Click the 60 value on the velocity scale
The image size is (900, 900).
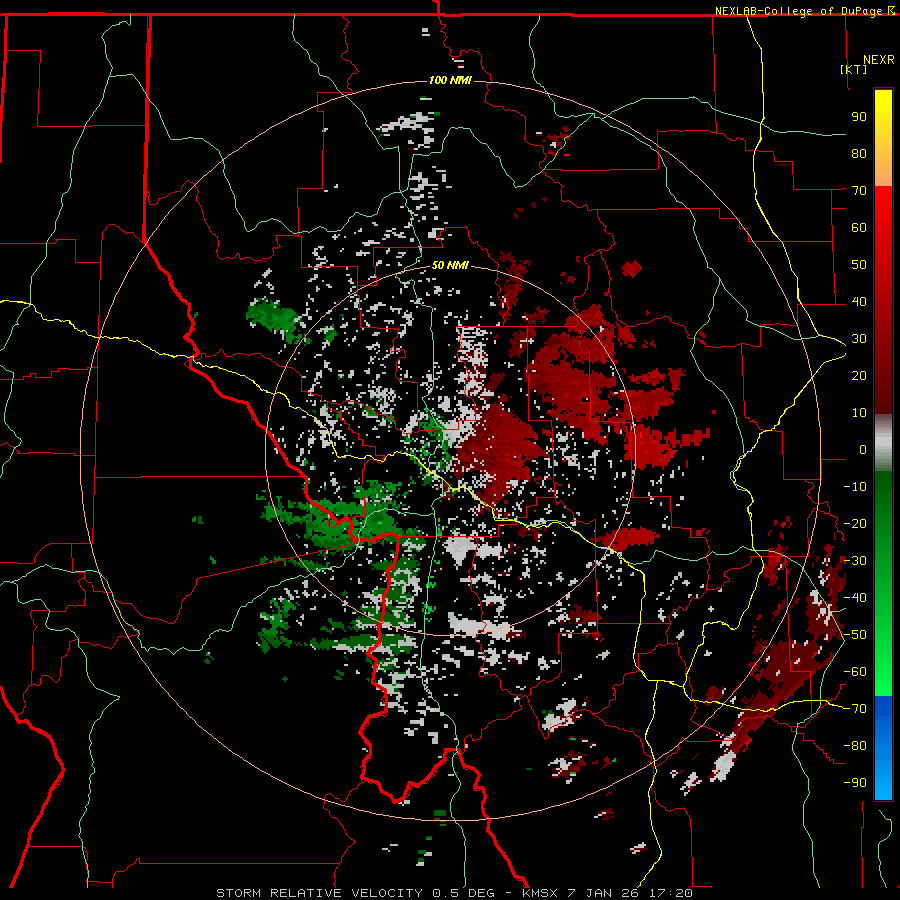(x=859, y=227)
